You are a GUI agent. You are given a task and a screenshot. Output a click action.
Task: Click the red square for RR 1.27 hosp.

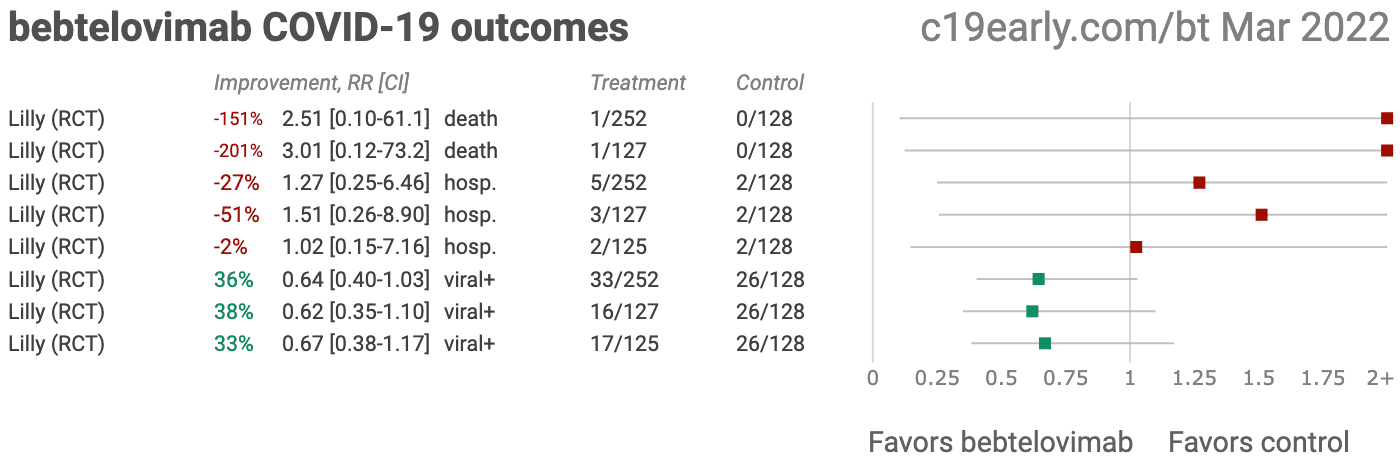point(1199,182)
